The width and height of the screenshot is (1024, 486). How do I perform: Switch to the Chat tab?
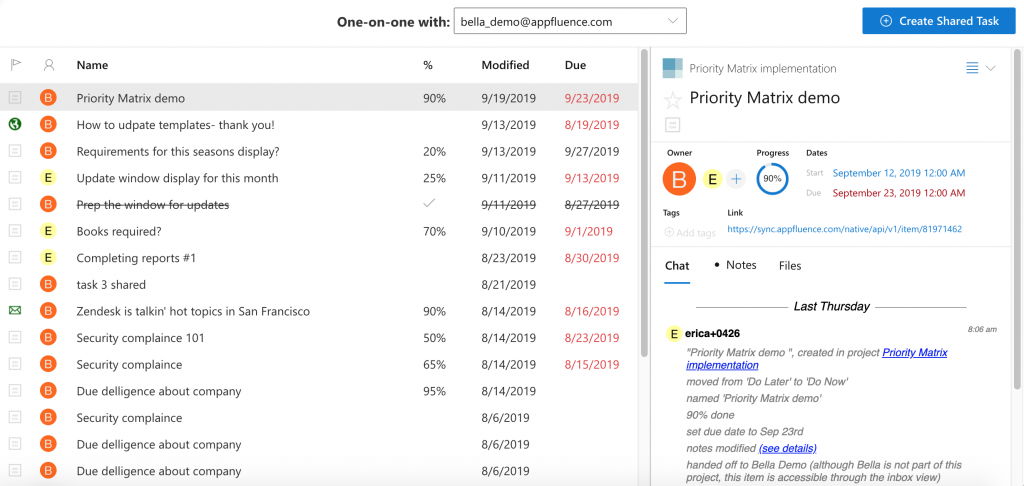677,265
